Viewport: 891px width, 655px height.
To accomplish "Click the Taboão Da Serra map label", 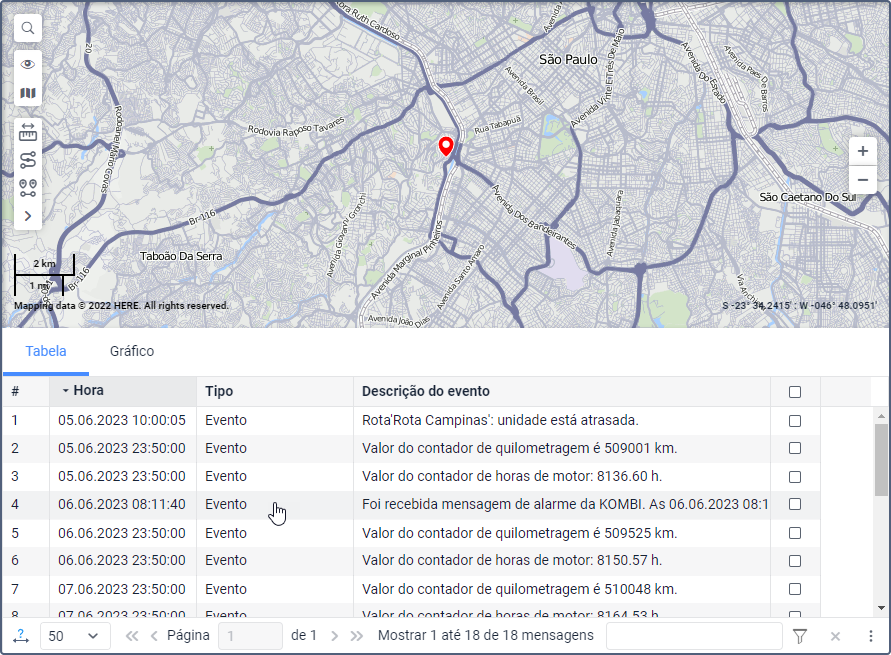I will pos(181,256).
